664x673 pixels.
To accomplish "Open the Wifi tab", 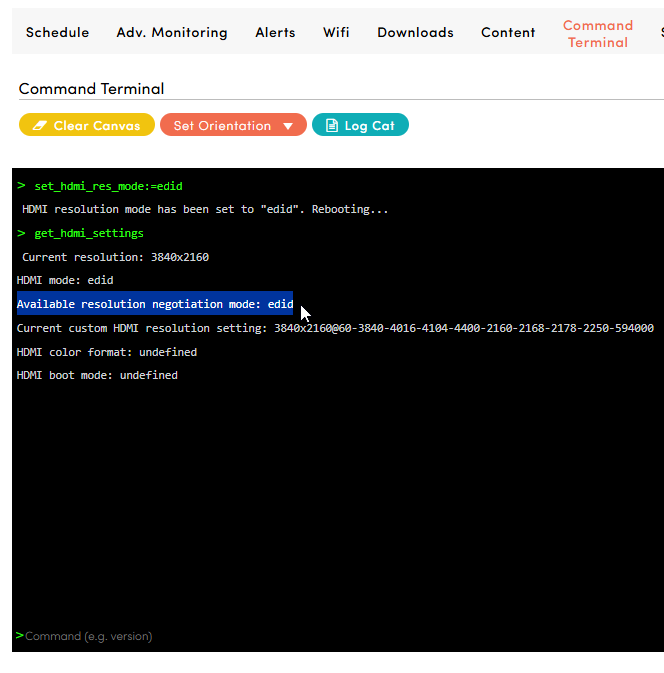I will pyautogui.click(x=336, y=33).
